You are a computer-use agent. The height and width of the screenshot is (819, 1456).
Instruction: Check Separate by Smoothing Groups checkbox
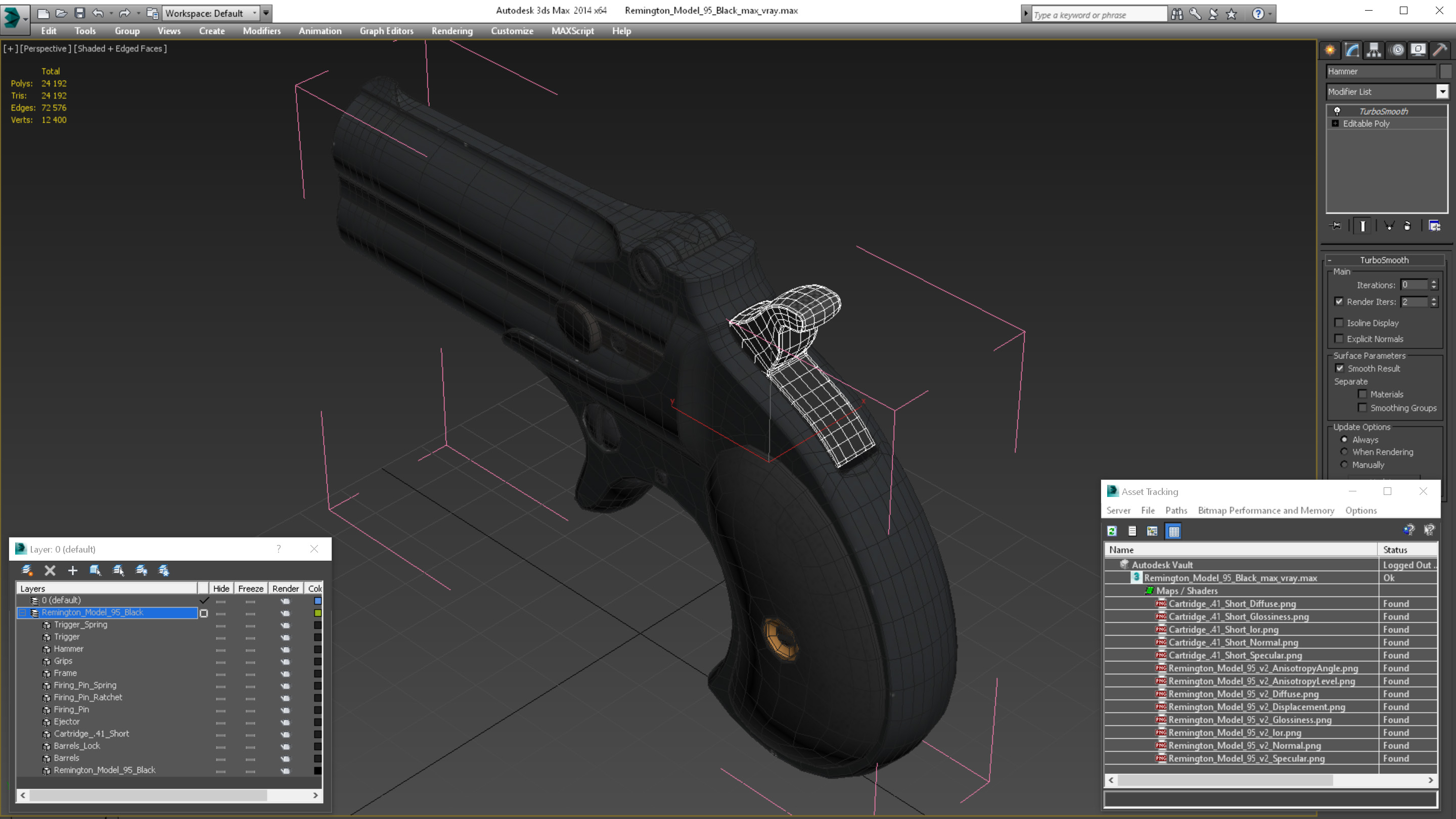tap(1362, 407)
